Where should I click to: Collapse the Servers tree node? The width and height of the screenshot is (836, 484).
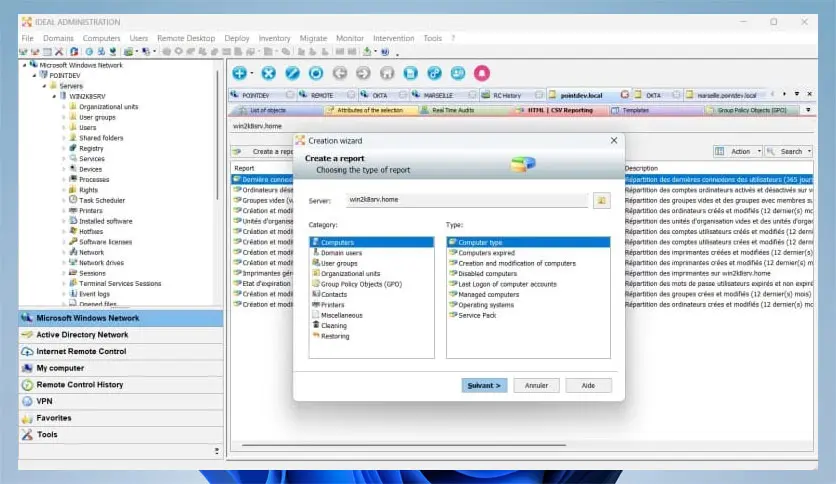click(x=45, y=86)
